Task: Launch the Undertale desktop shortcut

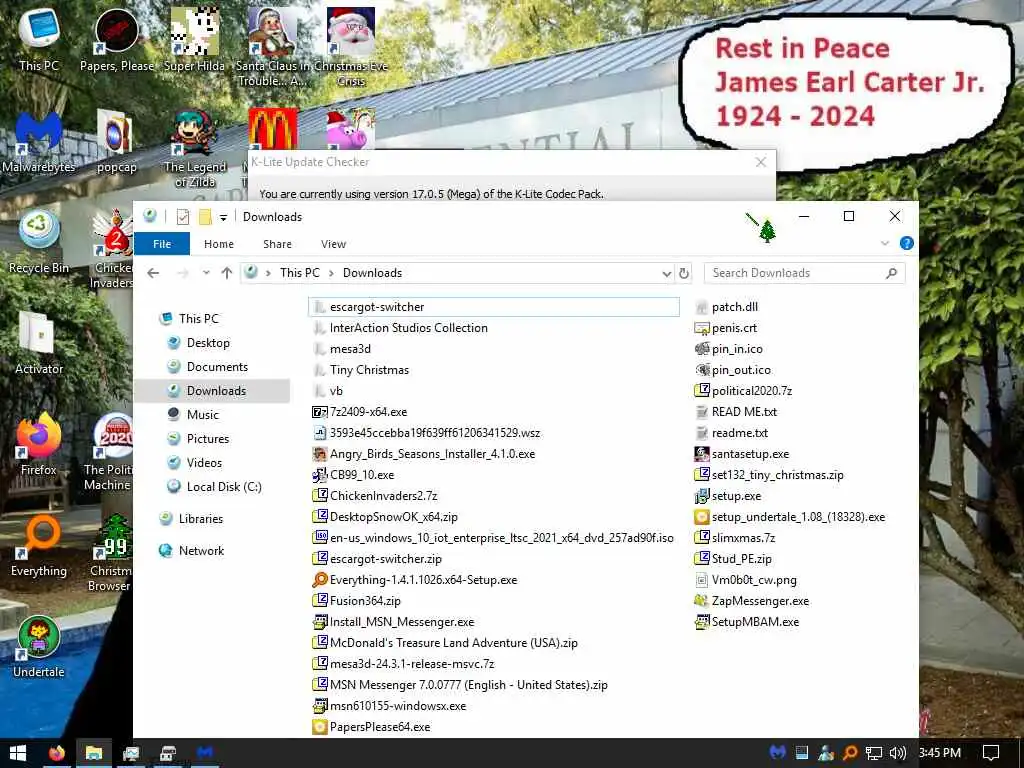Action: [x=39, y=647]
